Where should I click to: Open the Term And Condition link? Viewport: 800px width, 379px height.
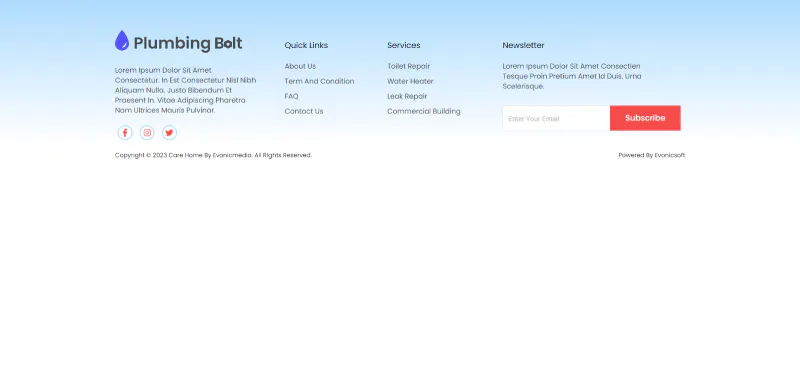[x=319, y=81]
